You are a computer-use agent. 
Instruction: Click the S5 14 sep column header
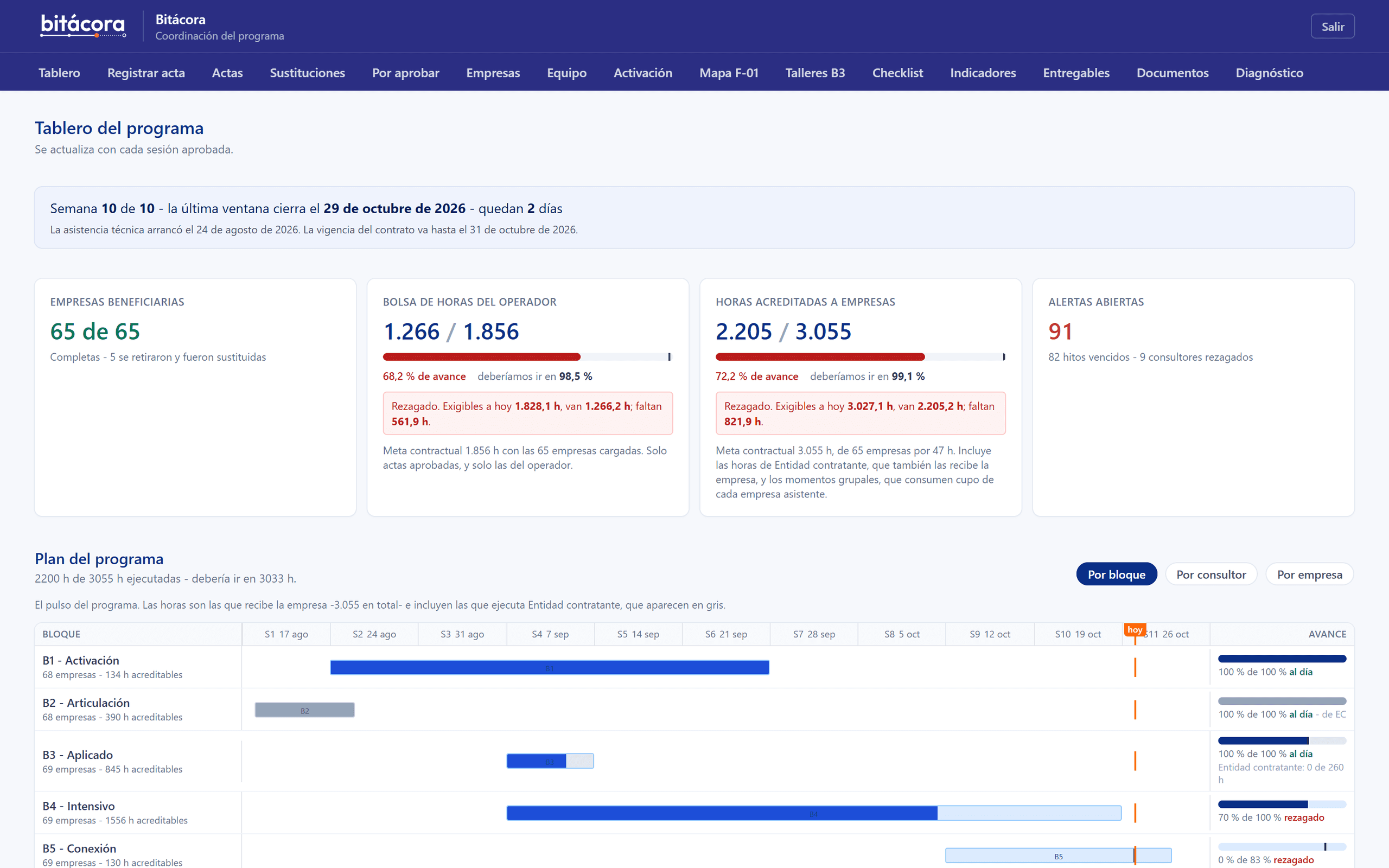tap(638, 634)
